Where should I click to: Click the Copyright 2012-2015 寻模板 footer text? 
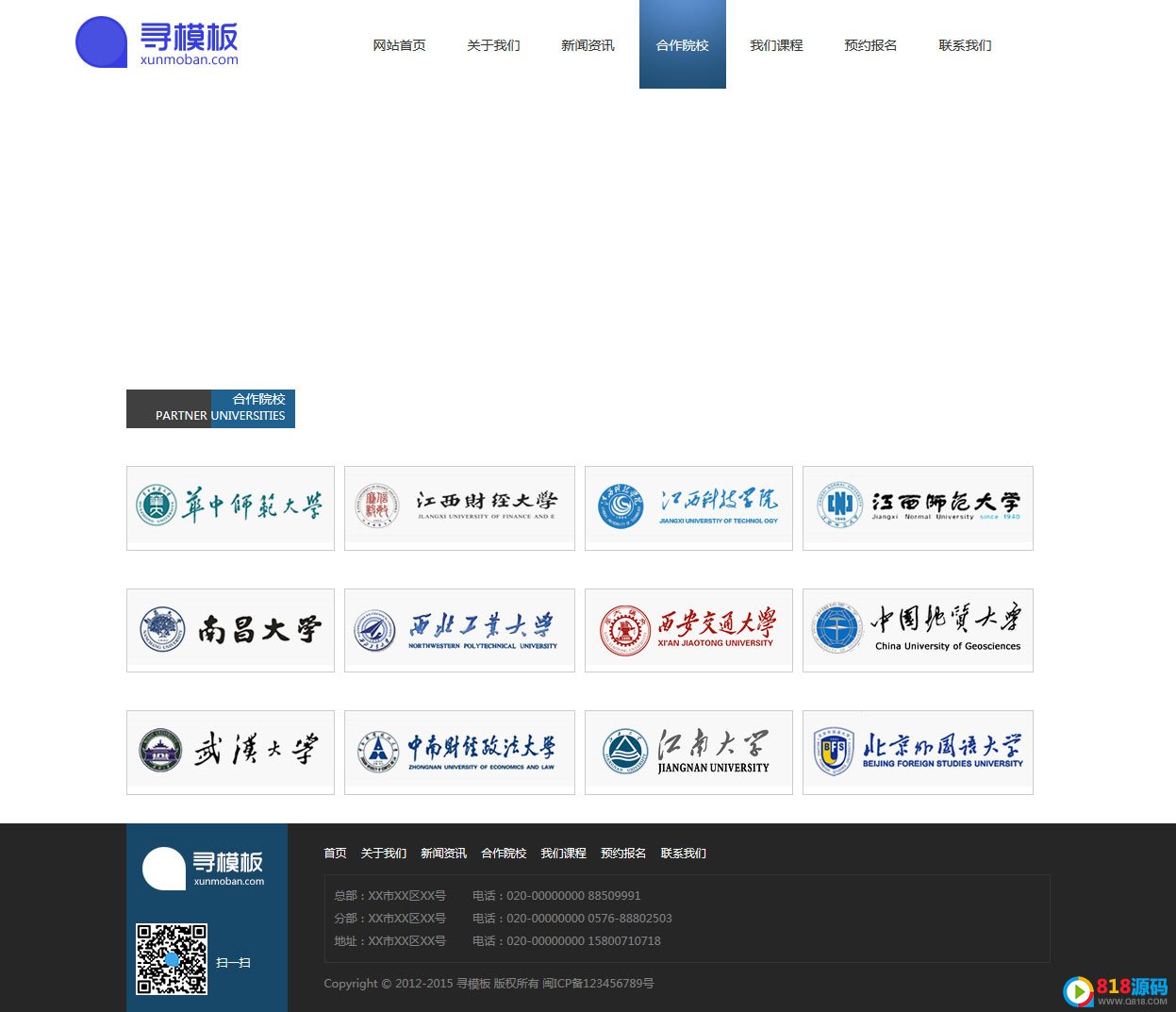tap(489, 984)
